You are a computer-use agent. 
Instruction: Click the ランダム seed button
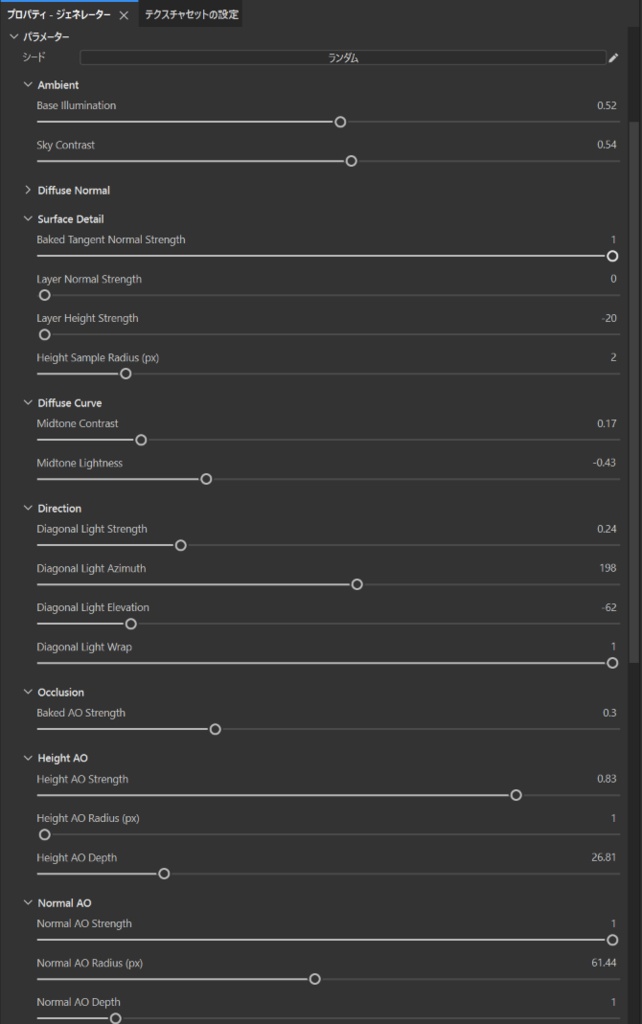click(343, 57)
